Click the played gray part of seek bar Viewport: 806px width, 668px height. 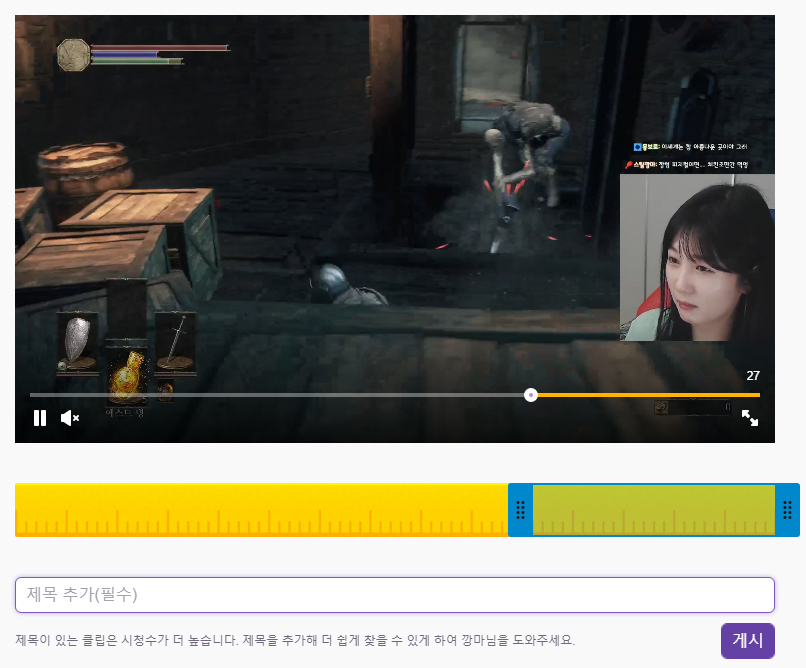point(277,395)
